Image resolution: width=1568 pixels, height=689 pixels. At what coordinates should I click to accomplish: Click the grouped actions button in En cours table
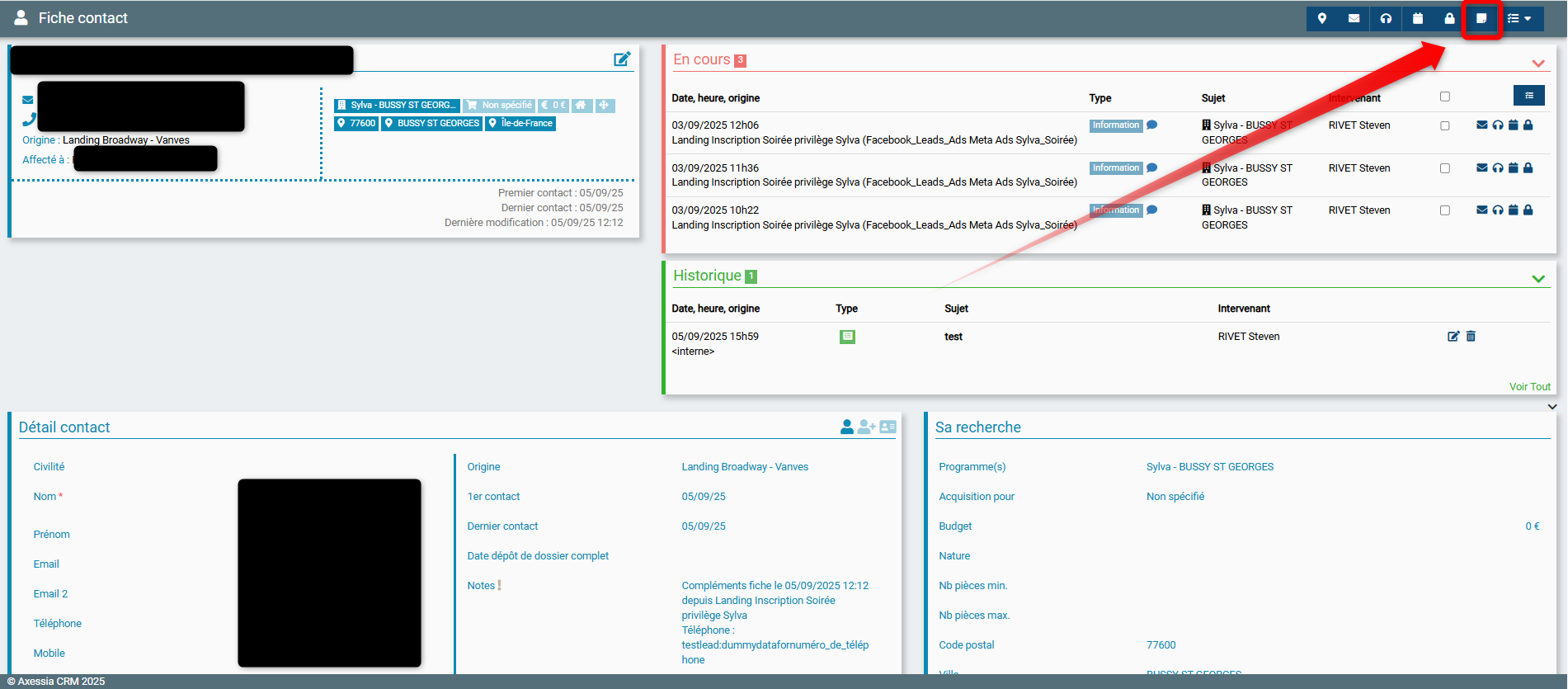click(1528, 96)
